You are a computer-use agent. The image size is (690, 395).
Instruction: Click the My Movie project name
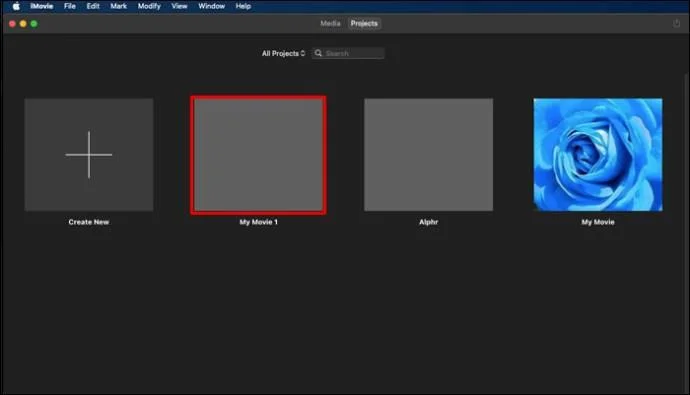[x=598, y=222]
